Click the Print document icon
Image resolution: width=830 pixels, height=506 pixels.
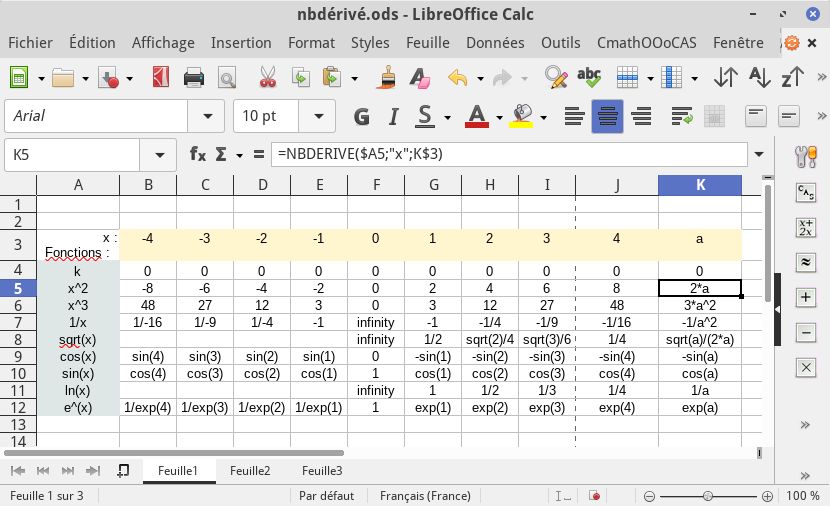pyautogui.click(x=194, y=78)
